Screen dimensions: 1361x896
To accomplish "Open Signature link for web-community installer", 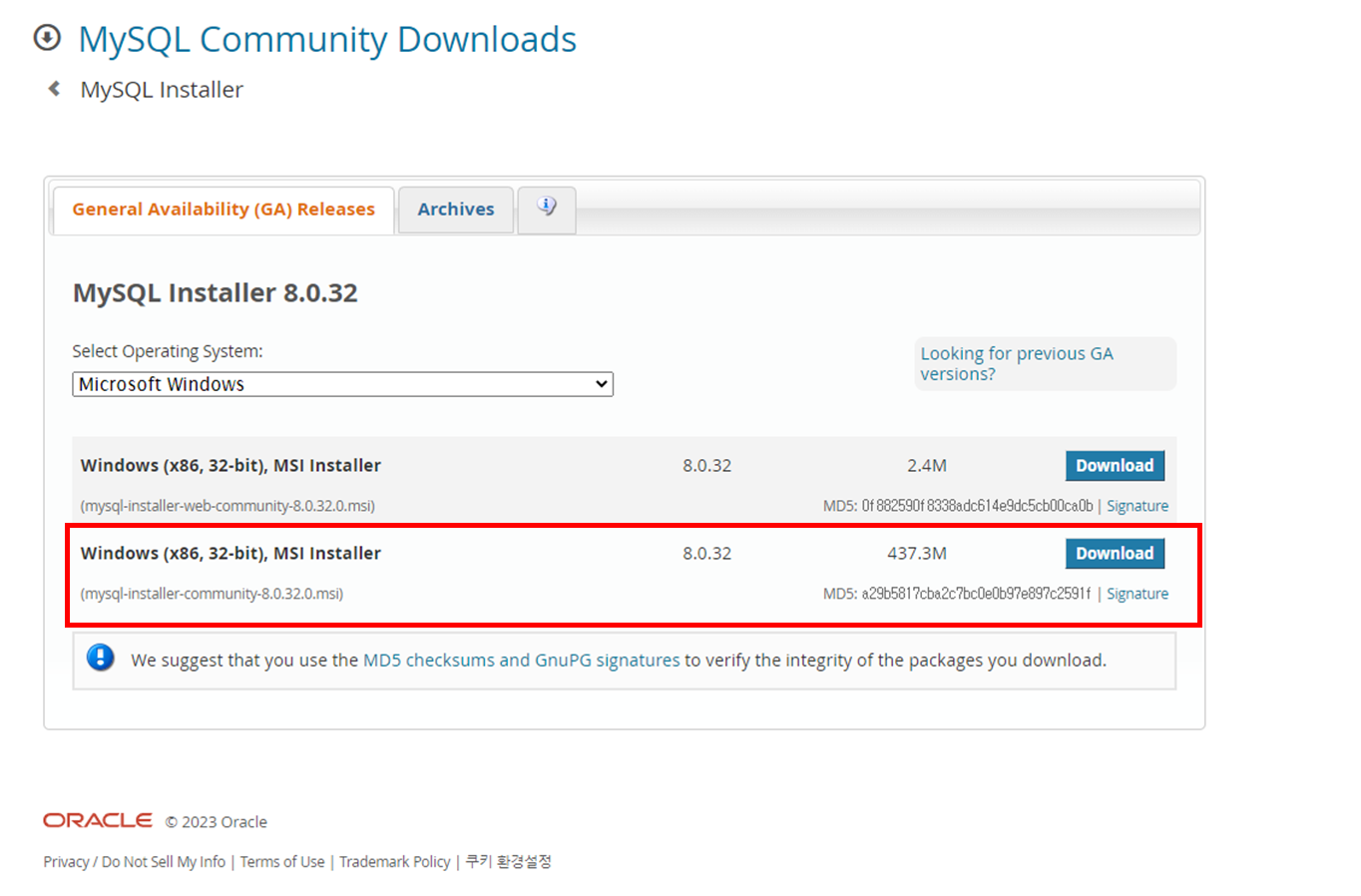I will (x=1137, y=506).
